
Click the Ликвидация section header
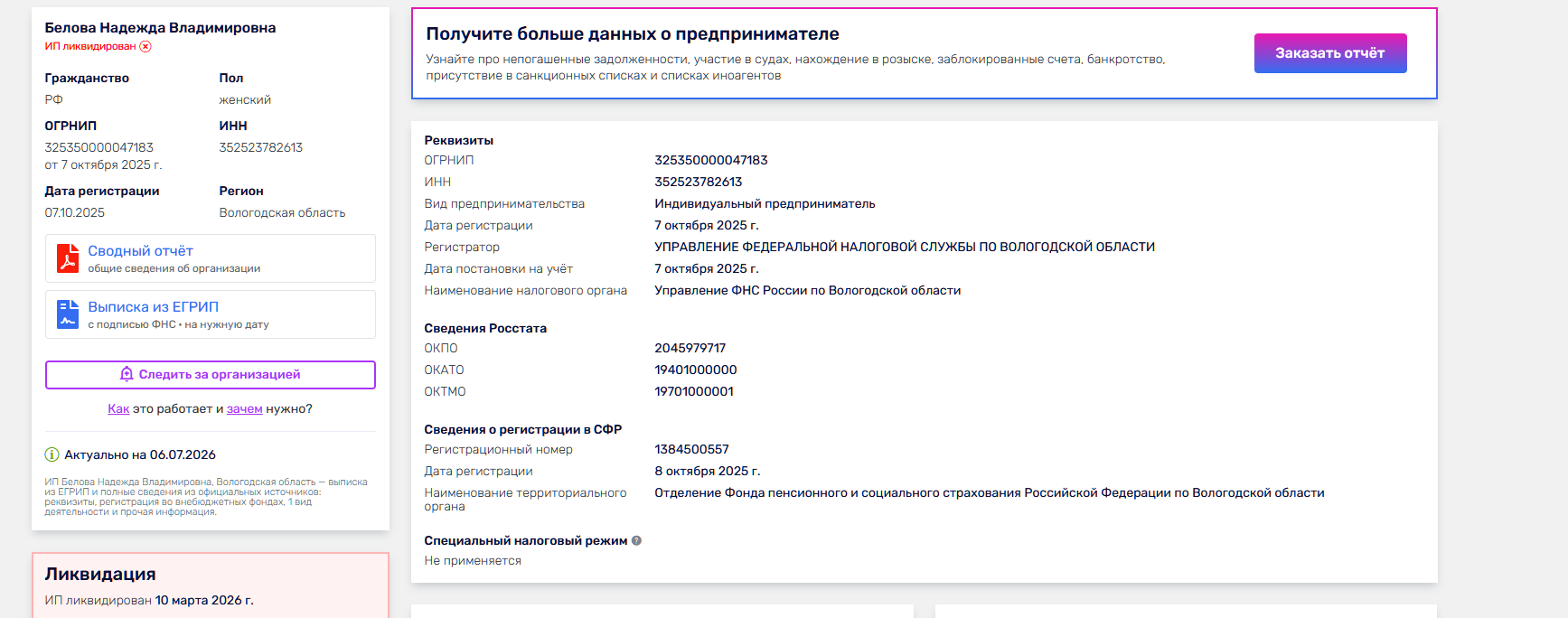click(100, 574)
